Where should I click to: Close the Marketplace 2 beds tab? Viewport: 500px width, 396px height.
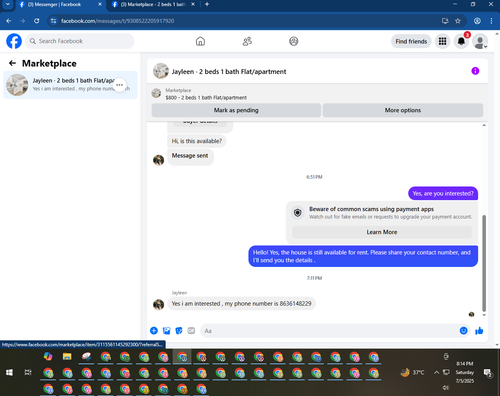click(x=193, y=4)
